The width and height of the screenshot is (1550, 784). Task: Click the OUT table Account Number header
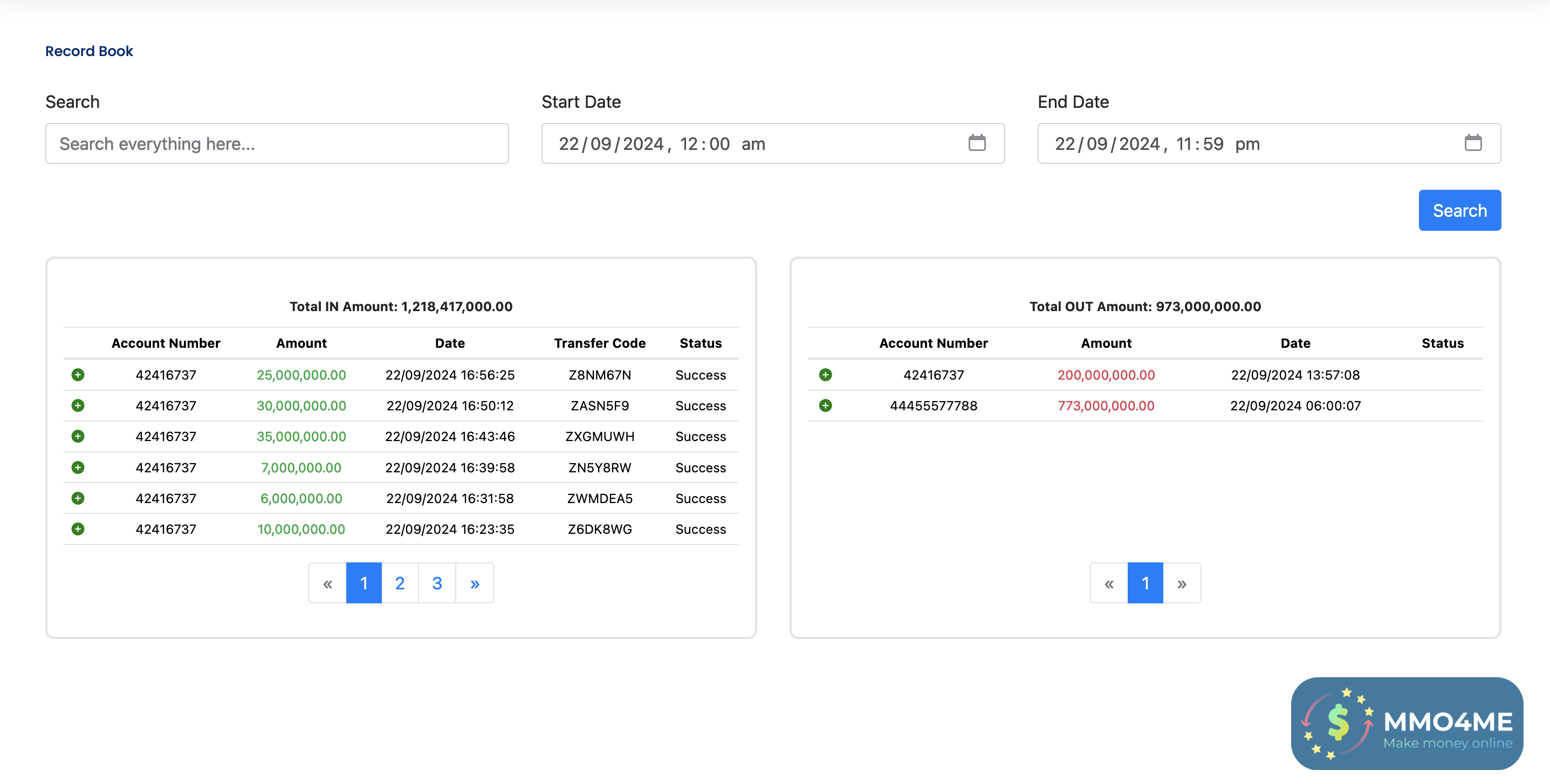(x=933, y=343)
